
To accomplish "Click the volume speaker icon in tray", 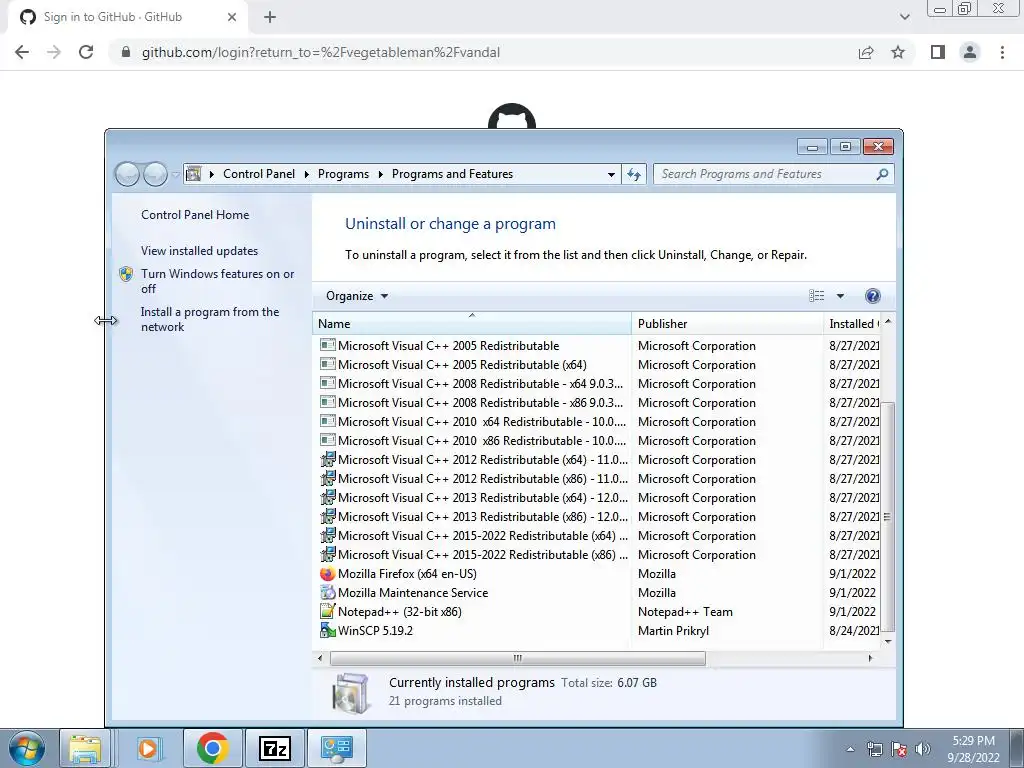I will (x=923, y=749).
